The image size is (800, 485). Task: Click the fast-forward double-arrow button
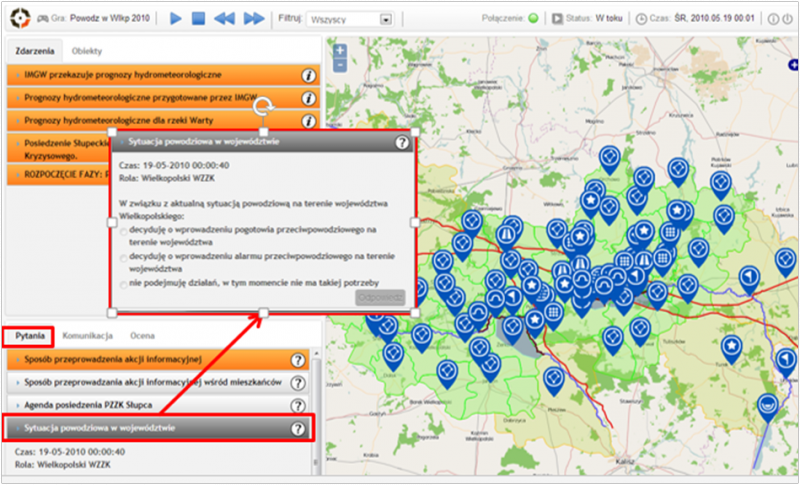point(254,18)
